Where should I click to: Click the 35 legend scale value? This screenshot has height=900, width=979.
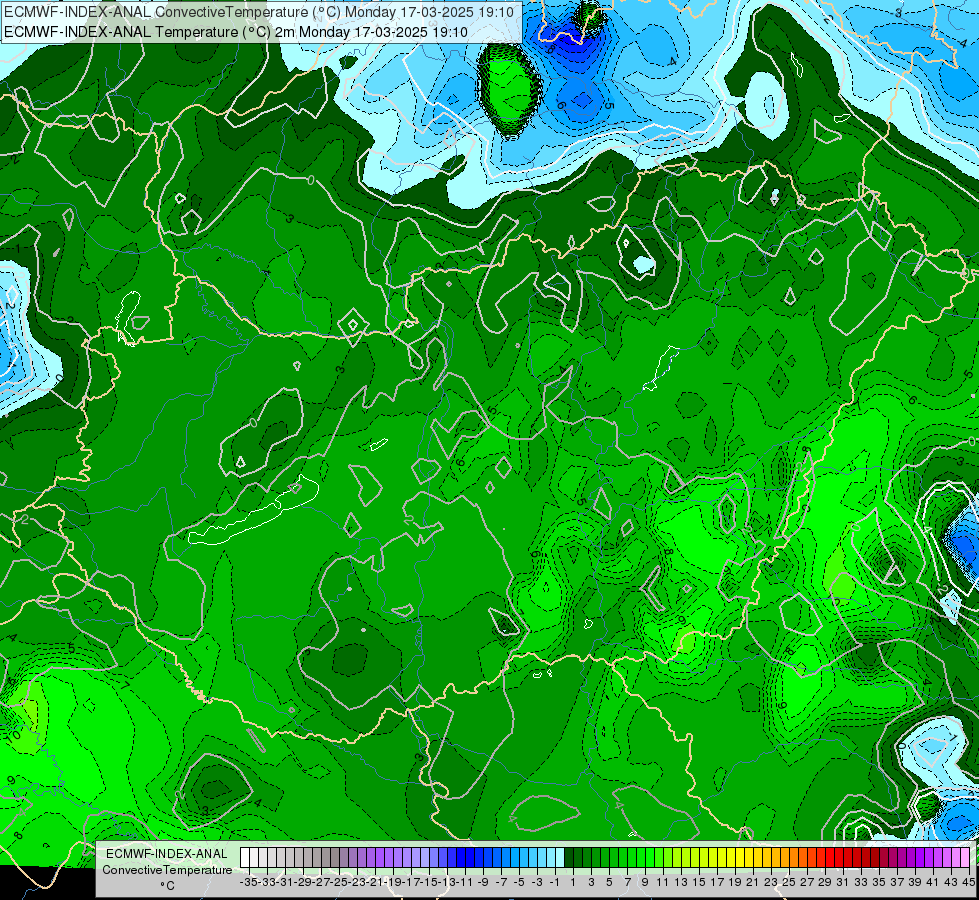(x=879, y=883)
